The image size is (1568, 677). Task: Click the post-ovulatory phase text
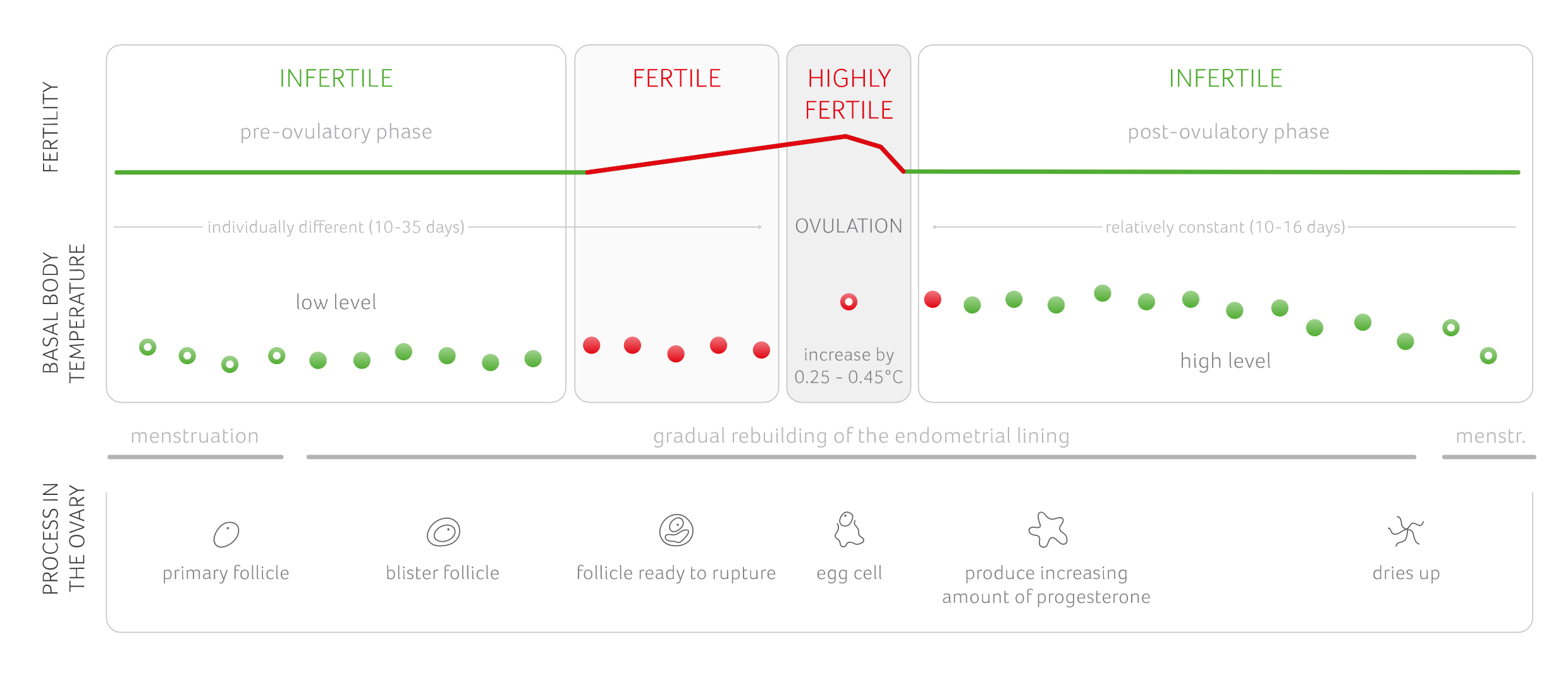point(1228,131)
